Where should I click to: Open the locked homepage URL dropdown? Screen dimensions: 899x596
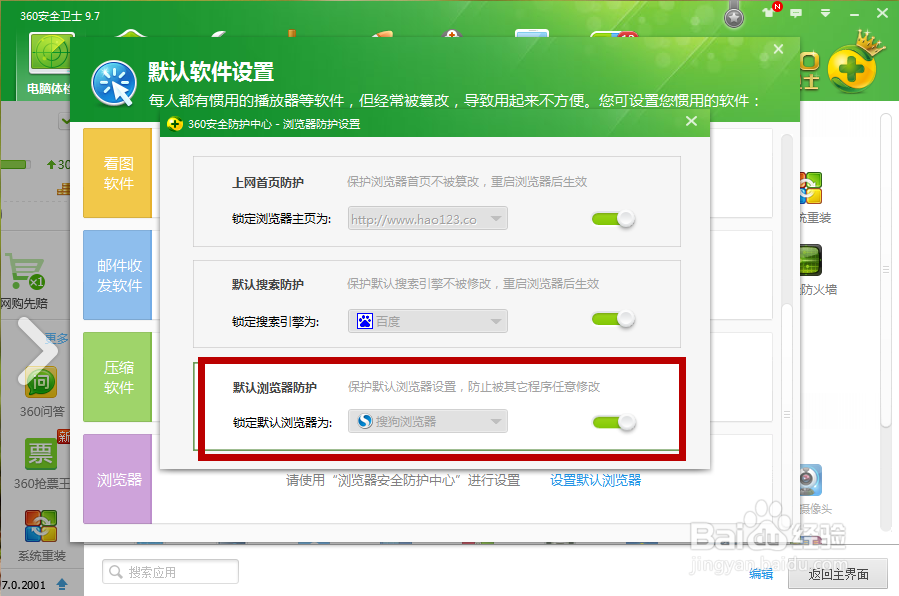pyautogui.click(x=428, y=219)
